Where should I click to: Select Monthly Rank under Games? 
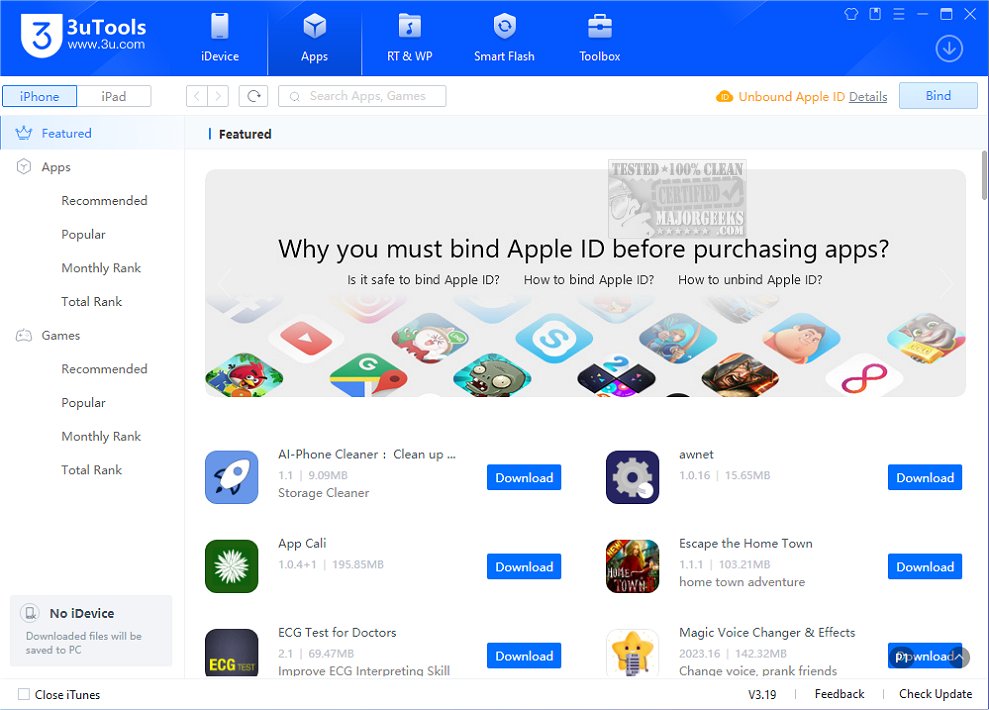(101, 436)
